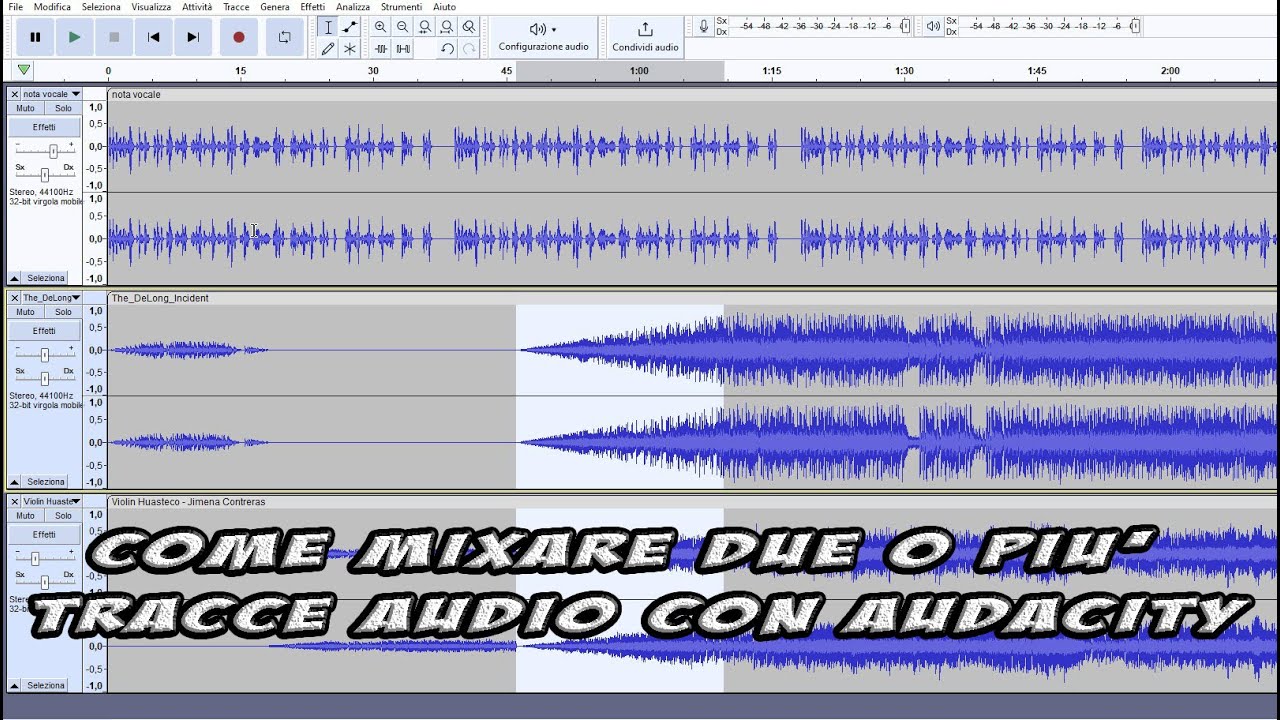This screenshot has width=1280, height=720.
Task: Adjust the recording level slider
Action: coord(905,26)
